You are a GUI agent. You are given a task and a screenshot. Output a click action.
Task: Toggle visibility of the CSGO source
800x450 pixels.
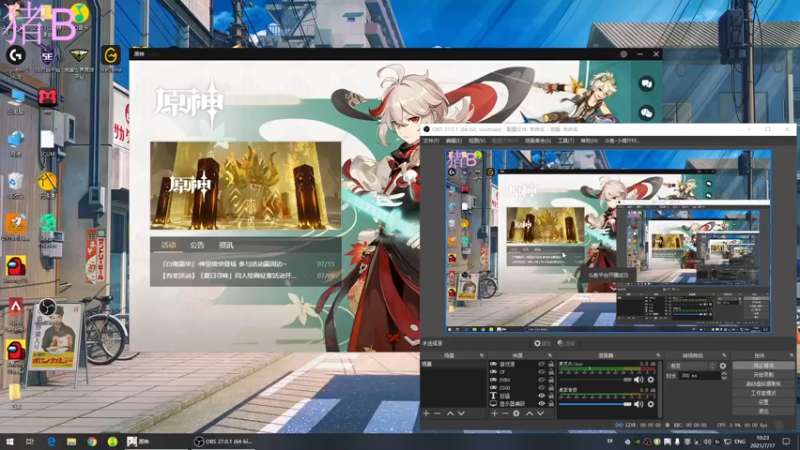[x=541, y=388]
